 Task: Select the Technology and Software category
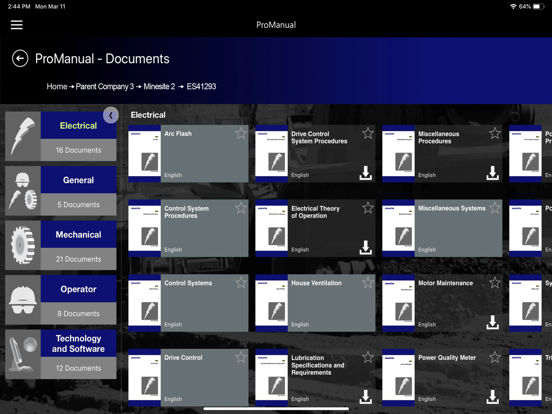[x=79, y=344]
